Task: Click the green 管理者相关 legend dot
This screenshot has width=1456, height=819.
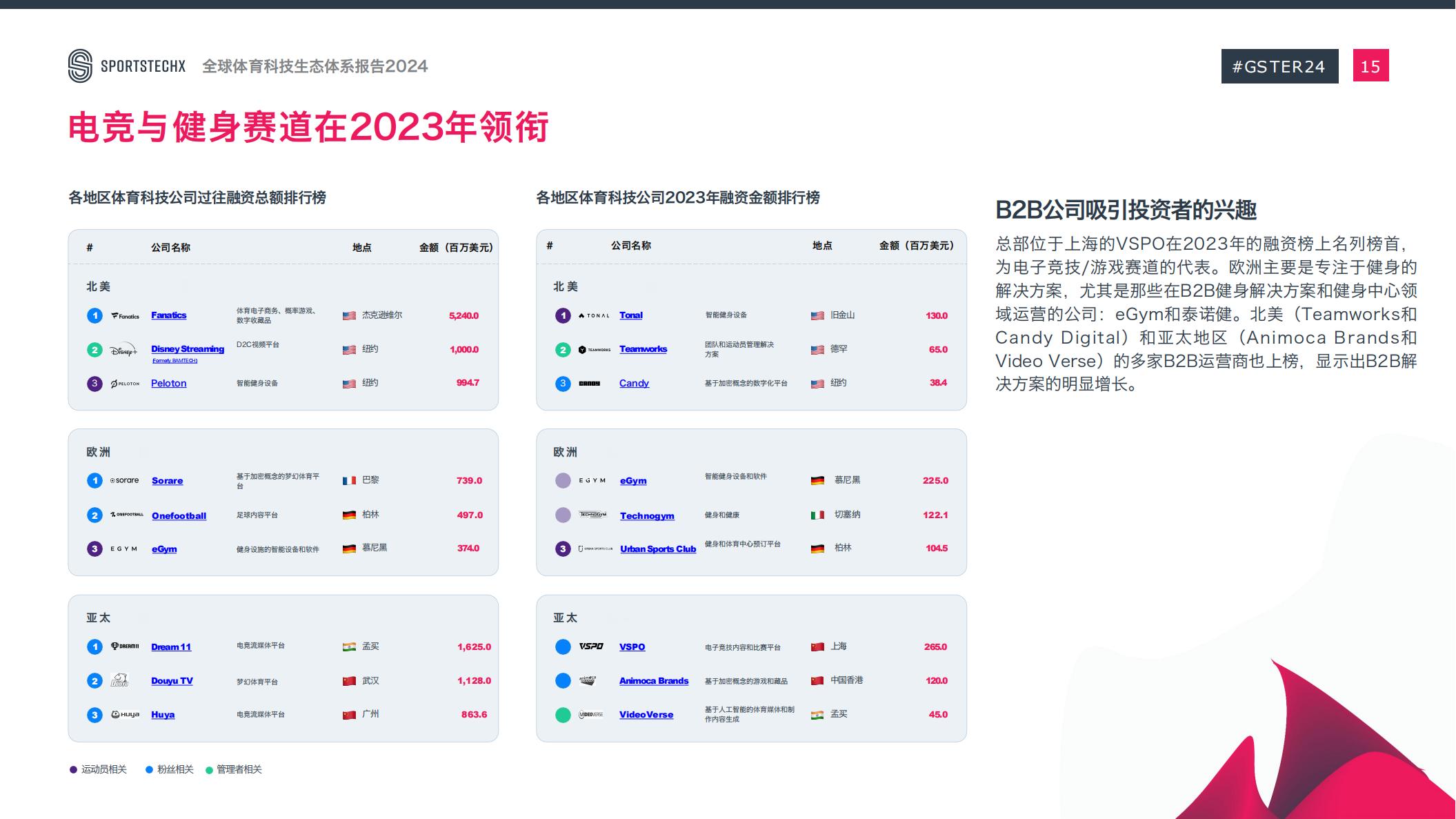Action: pos(209,770)
